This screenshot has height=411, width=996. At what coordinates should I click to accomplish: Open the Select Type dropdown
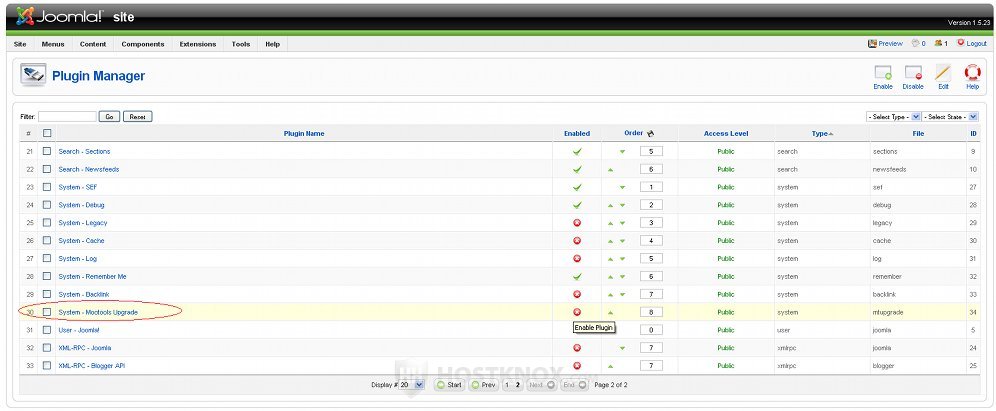(893, 117)
